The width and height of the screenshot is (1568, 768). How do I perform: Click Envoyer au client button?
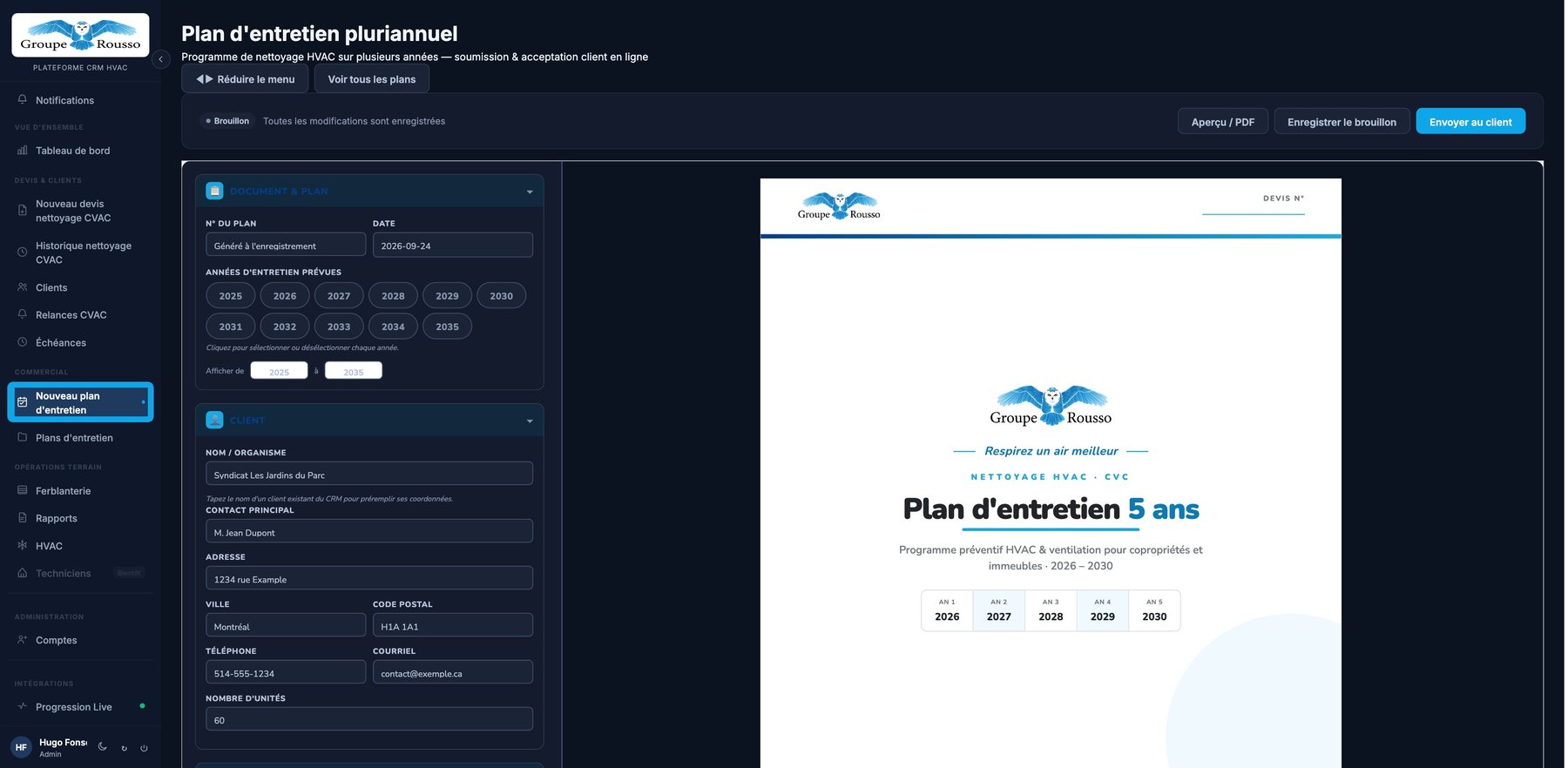pos(1470,122)
